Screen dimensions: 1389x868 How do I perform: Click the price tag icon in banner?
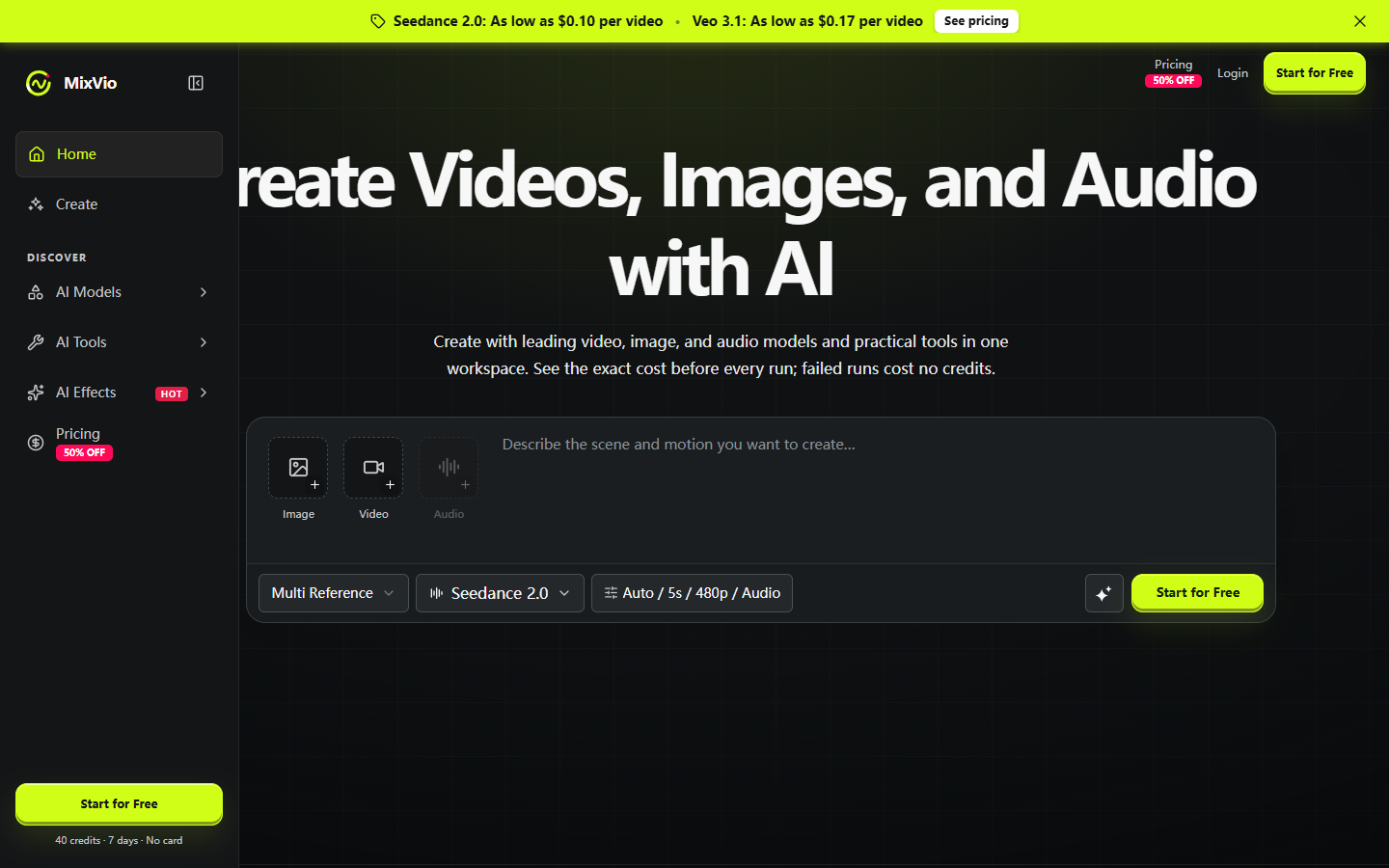tap(378, 21)
